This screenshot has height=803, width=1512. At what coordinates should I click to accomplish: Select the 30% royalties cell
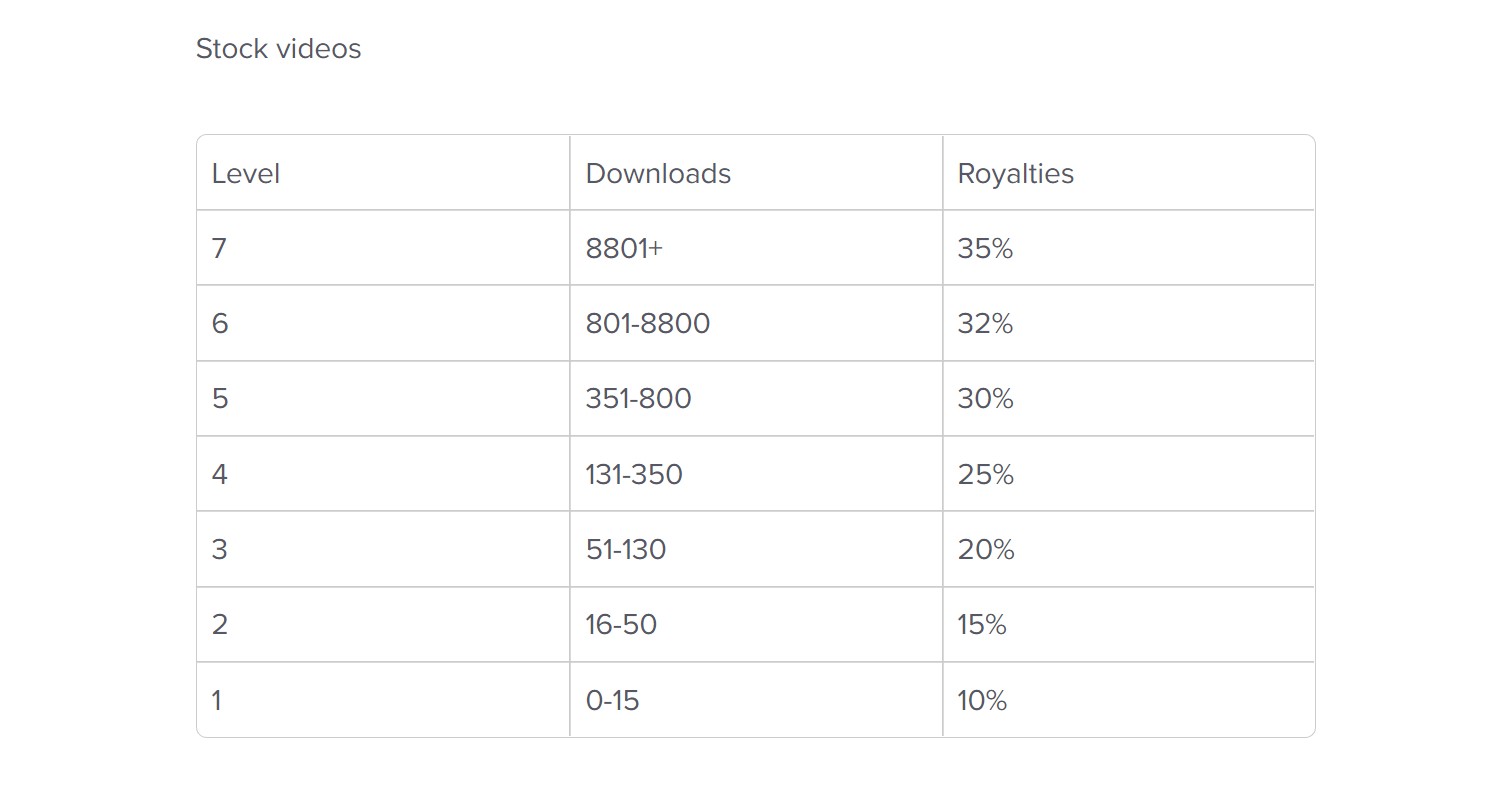click(x=985, y=399)
